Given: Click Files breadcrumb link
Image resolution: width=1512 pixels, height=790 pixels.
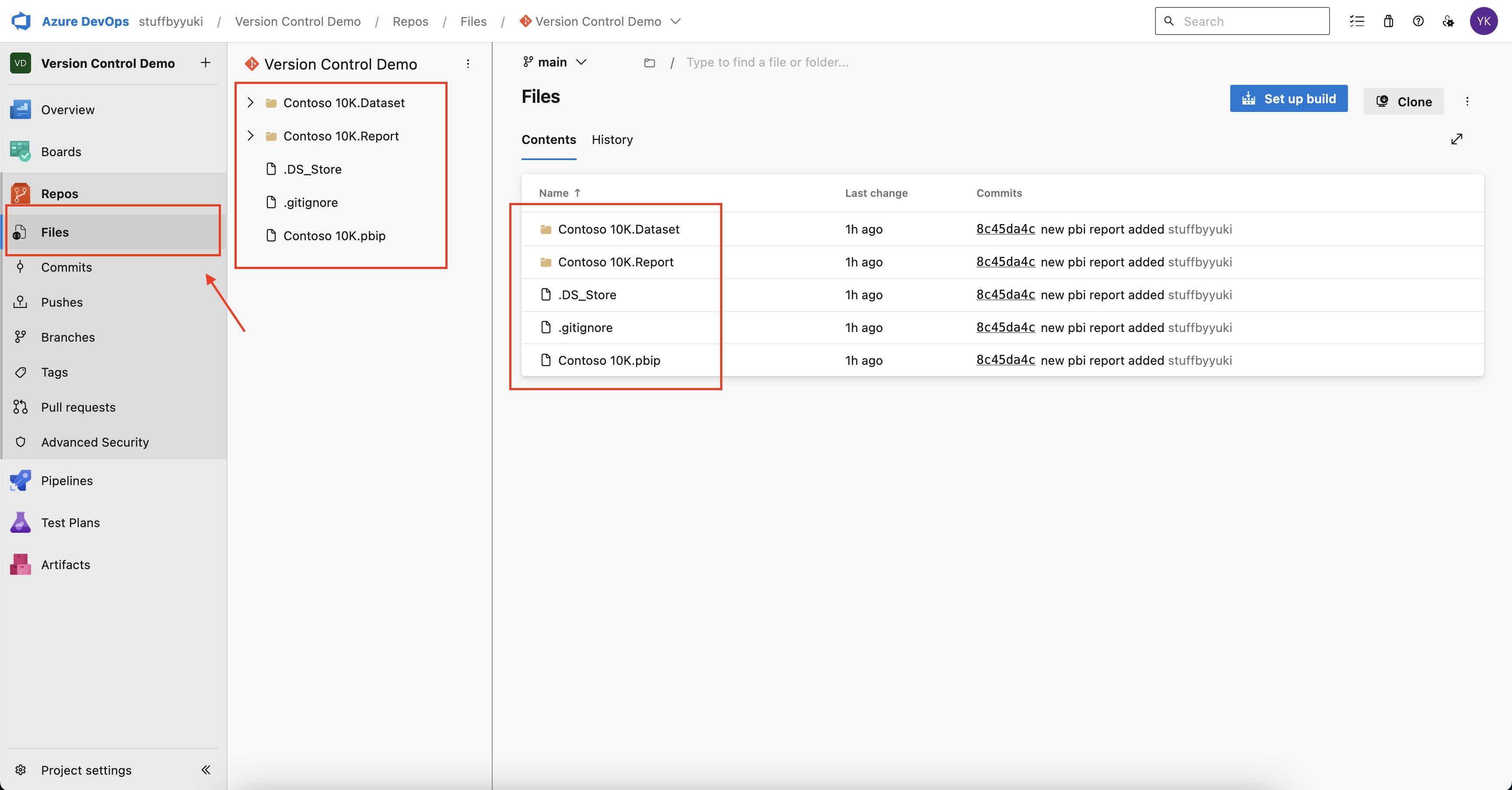Looking at the screenshot, I should [x=473, y=21].
